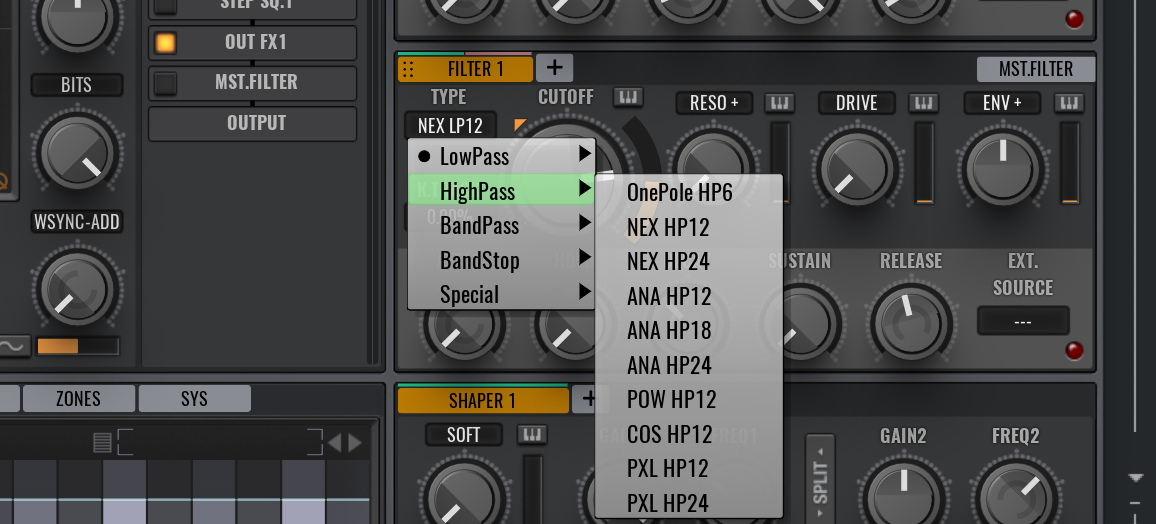Expand the HighPass submenu

click(501, 191)
